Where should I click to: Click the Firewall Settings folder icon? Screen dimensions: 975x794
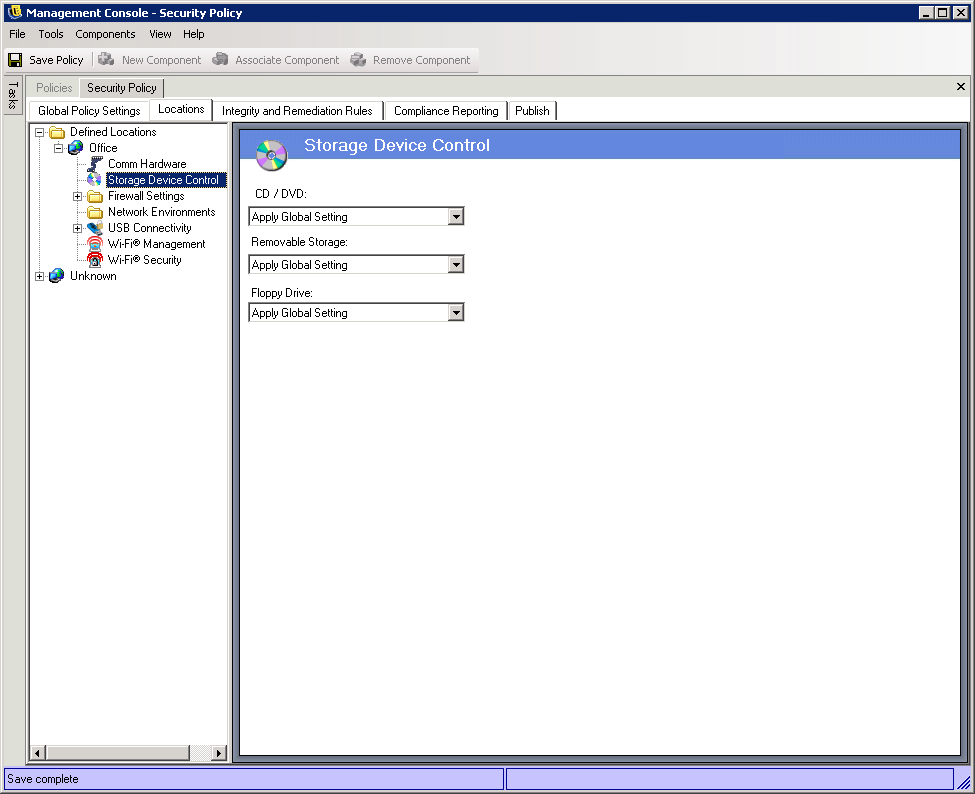coord(95,196)
